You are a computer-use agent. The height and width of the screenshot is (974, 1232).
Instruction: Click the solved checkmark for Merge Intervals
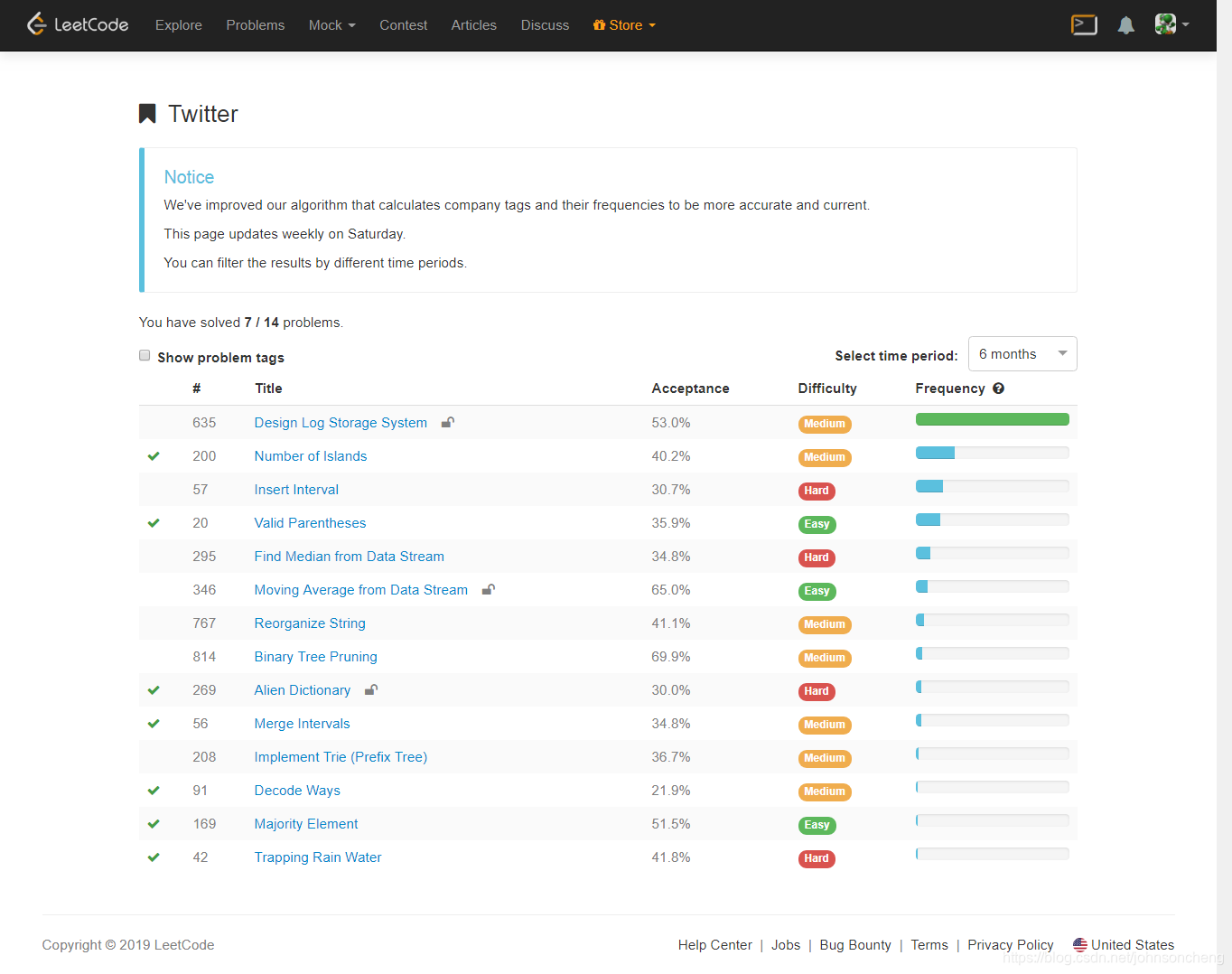pos(154,724)
